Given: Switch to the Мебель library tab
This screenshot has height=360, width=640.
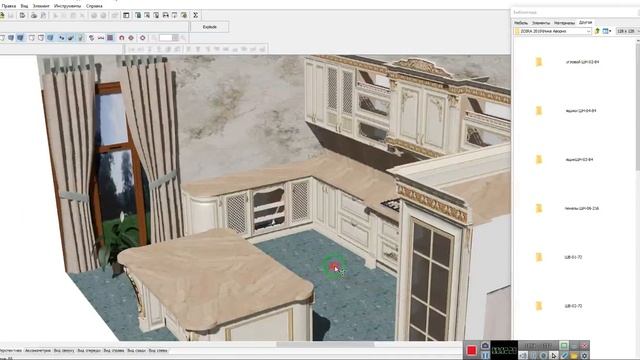Looking at the screenshot, I should point(521,23).
